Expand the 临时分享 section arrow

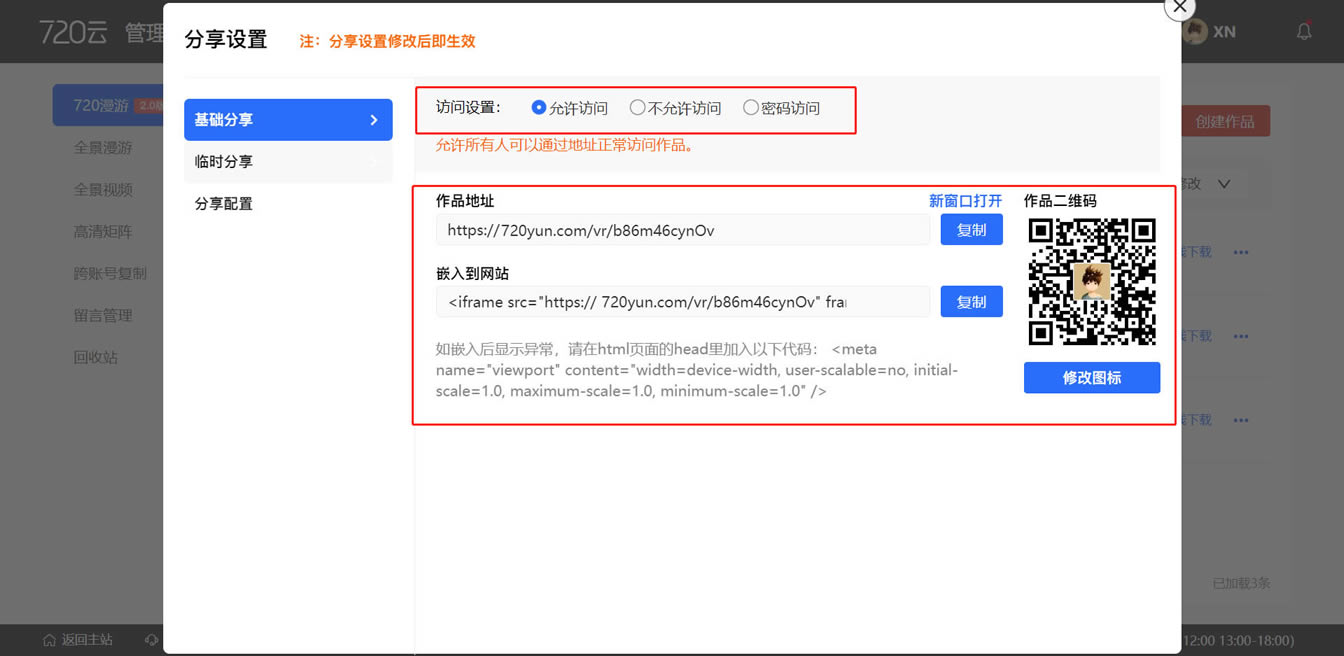374,162
